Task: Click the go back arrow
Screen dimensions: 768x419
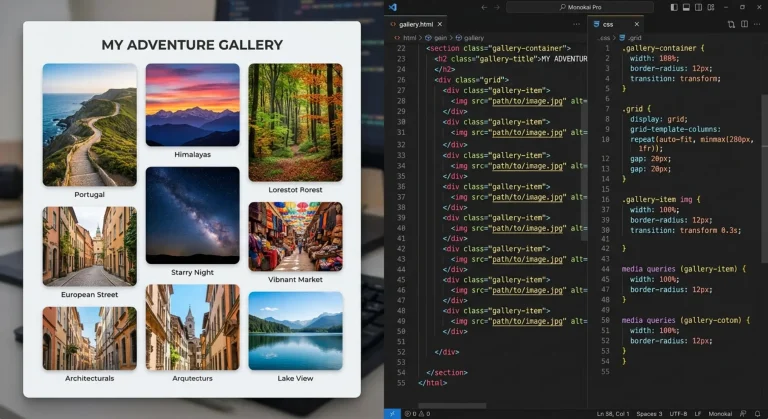Action: 484,7
